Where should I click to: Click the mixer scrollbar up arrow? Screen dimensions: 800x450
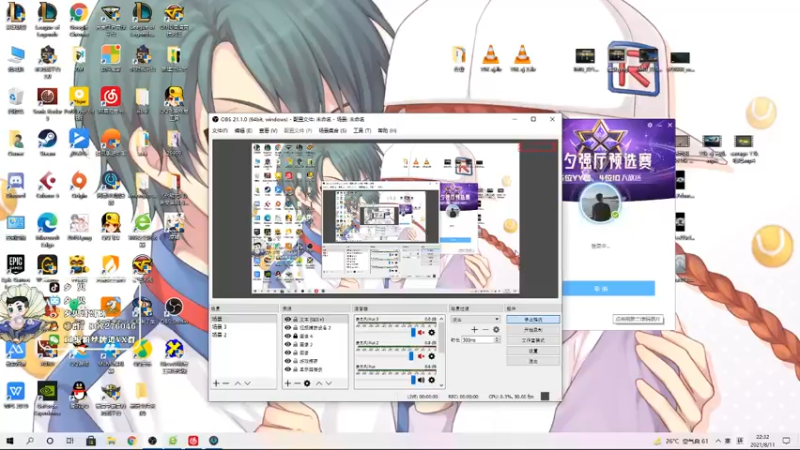(x=441, y=319)
